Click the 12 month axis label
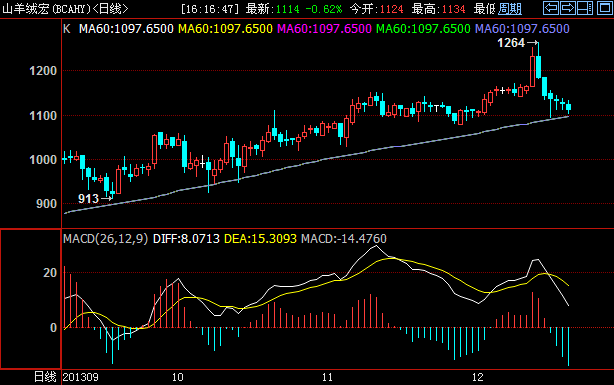Screen dimensions: 614x385 477,377
